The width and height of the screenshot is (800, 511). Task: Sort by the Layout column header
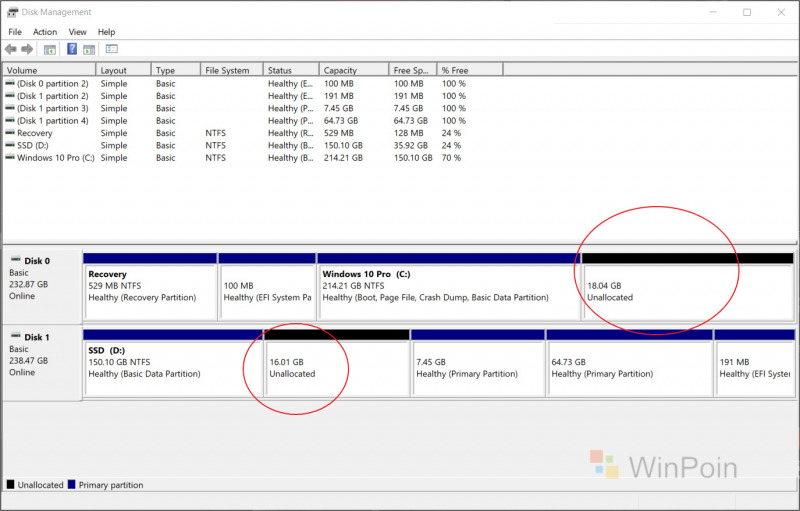123,70
